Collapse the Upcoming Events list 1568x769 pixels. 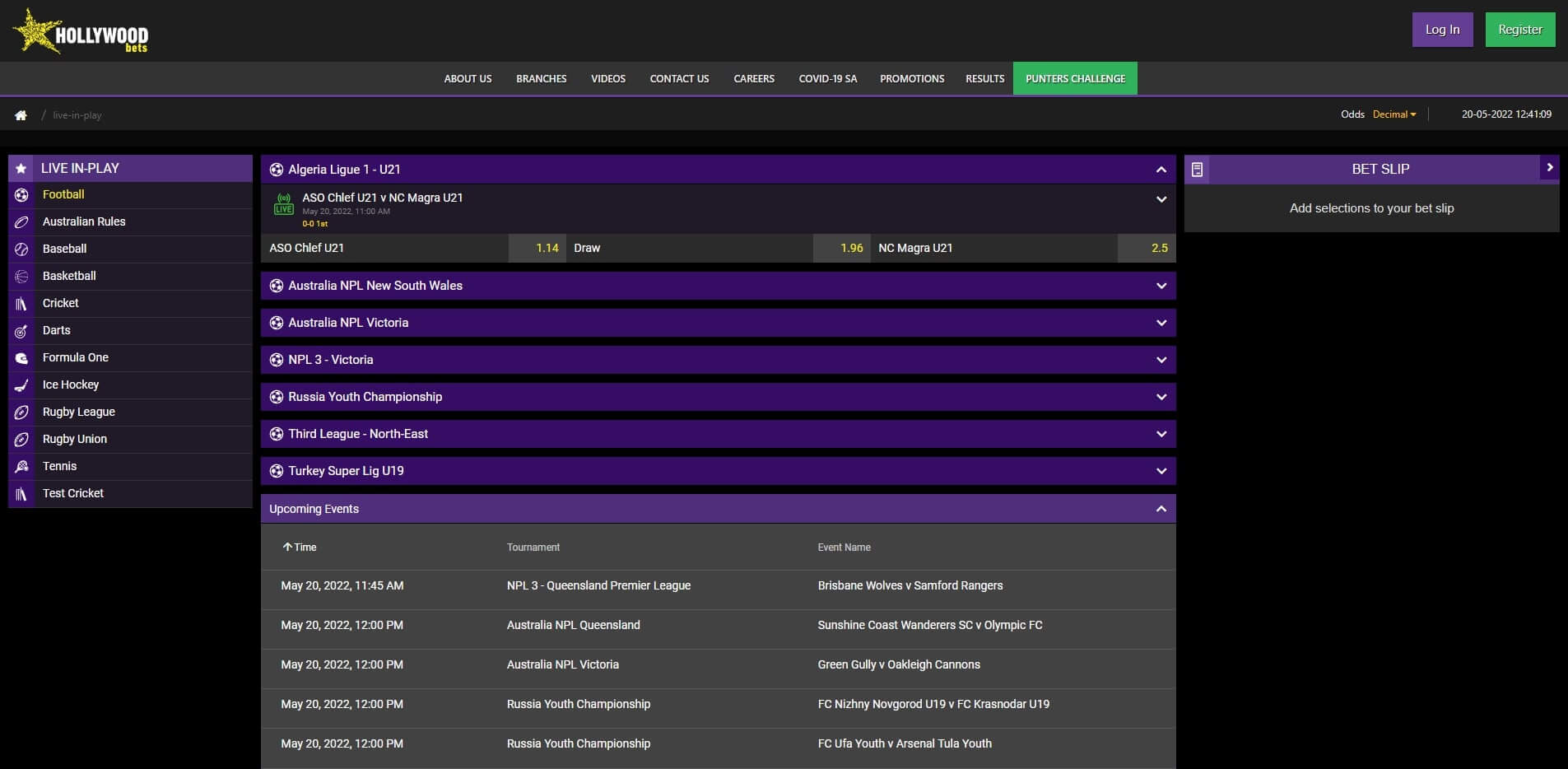1161,508
